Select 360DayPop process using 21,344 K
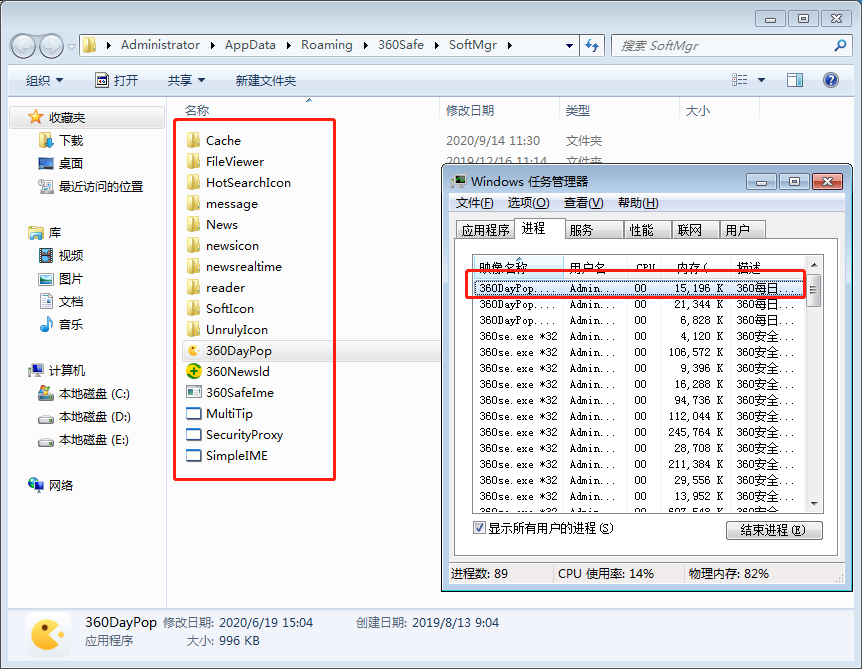 point(638,304)
